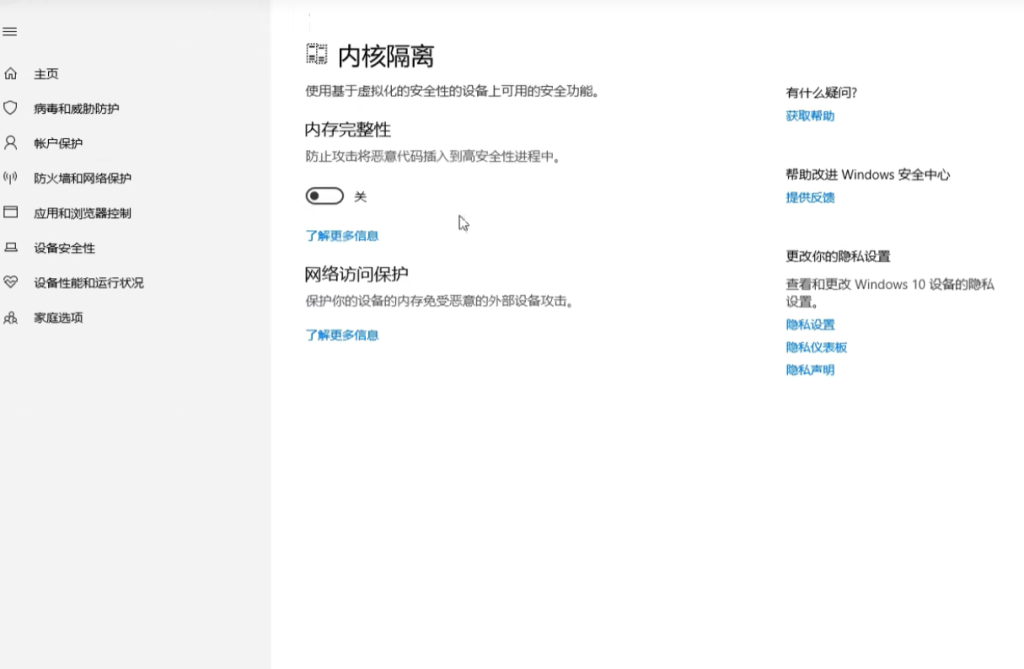Click the 提供反馈 link
Viewport: 1024px width, 669px height.
[x=810, y=197]
